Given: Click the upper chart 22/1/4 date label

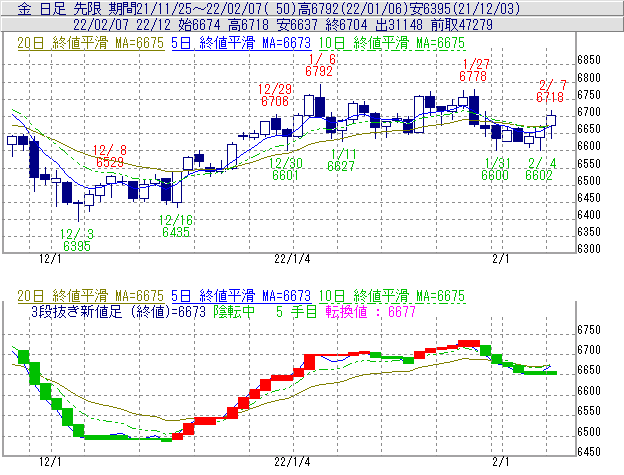Looking at the screenshot, I should (292, 259).
